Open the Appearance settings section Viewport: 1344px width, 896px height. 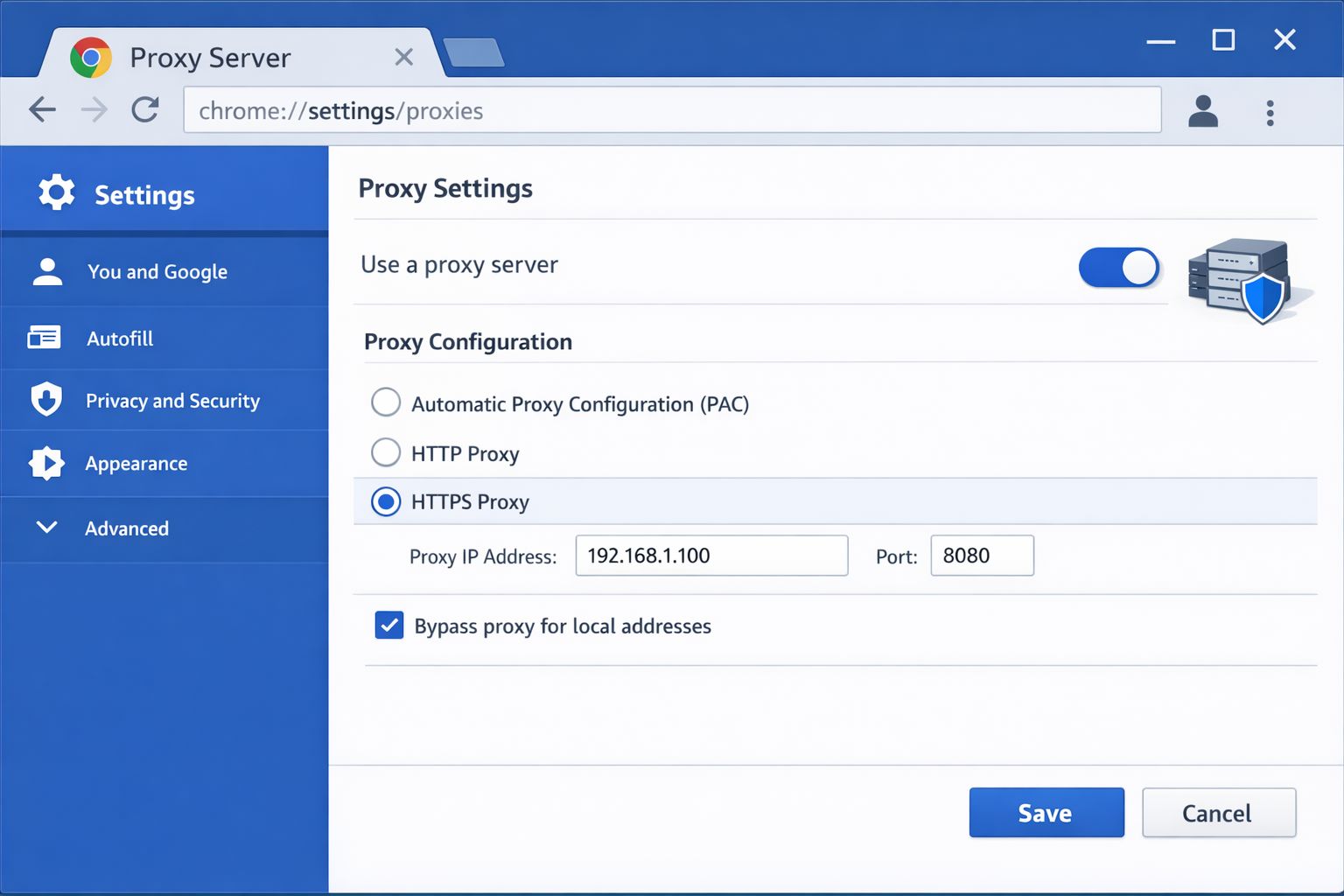pos(164,464)
